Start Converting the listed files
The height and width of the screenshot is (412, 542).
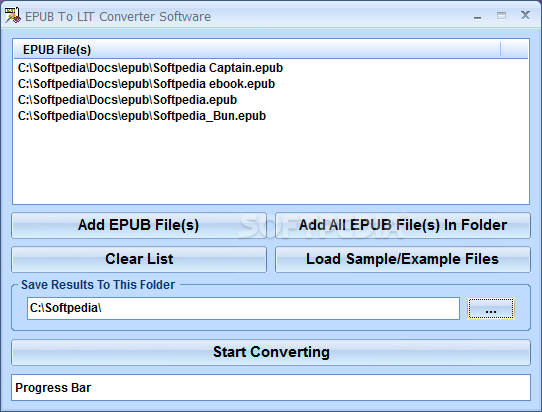point(271,352)
